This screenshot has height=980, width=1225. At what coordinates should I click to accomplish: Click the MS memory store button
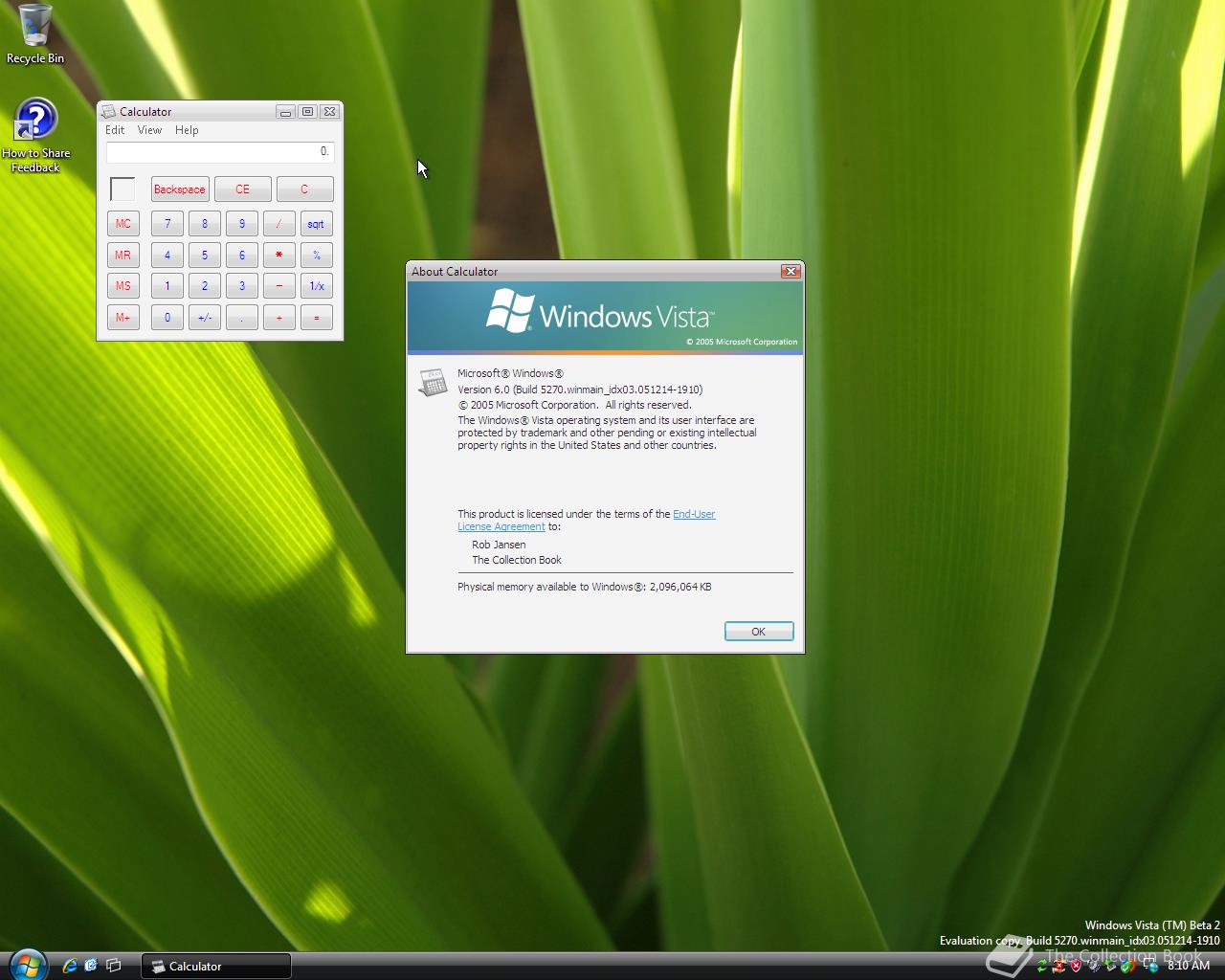pyautogui.click(x=123, y=286)
